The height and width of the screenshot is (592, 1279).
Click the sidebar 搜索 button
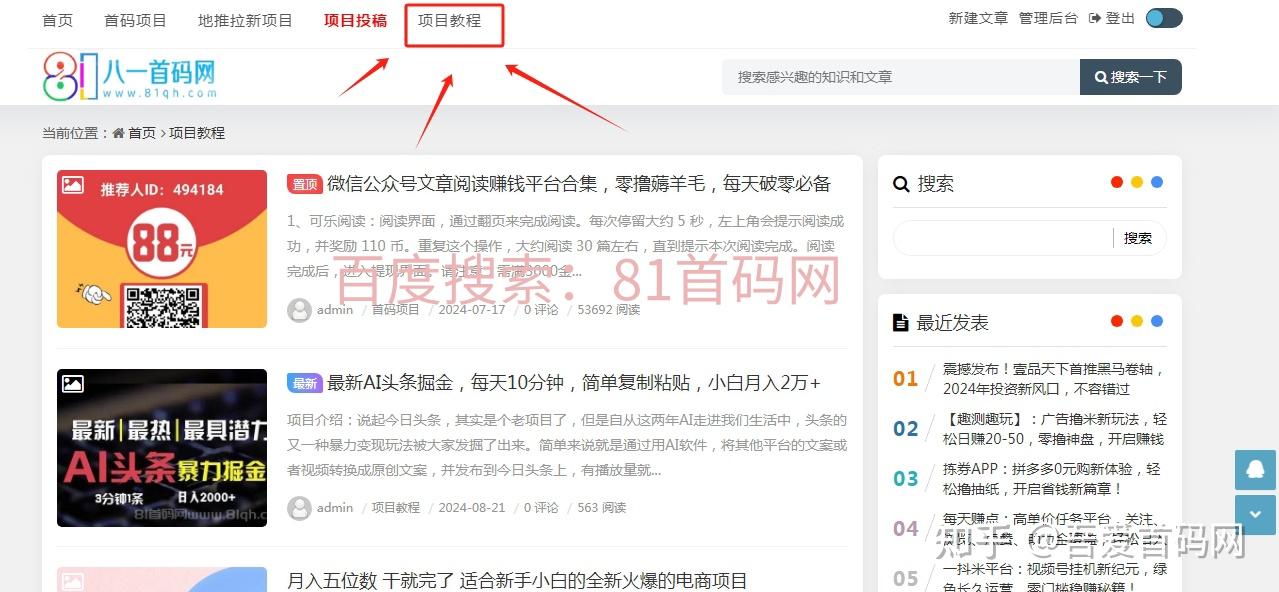(x=1138, y=238)
